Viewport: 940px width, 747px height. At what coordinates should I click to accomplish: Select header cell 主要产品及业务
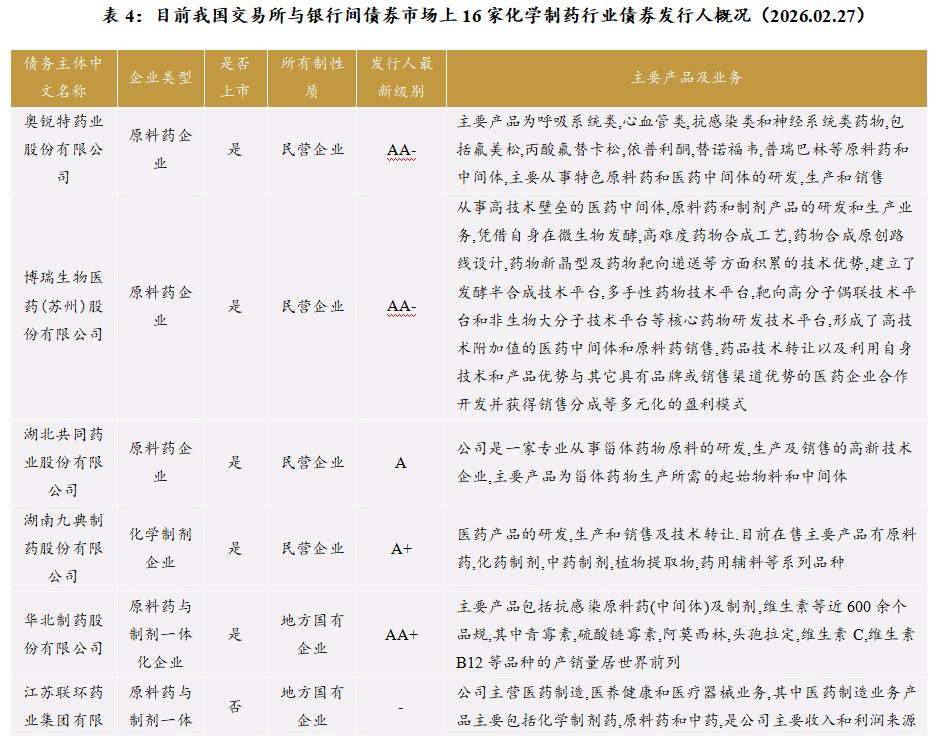tap(687, 77)
